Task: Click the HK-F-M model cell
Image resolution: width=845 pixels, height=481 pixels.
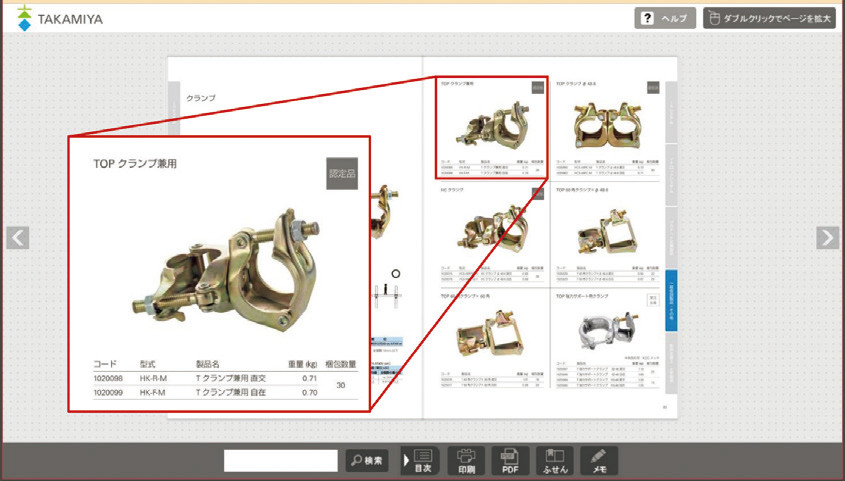Action: [x=153, y=393]
